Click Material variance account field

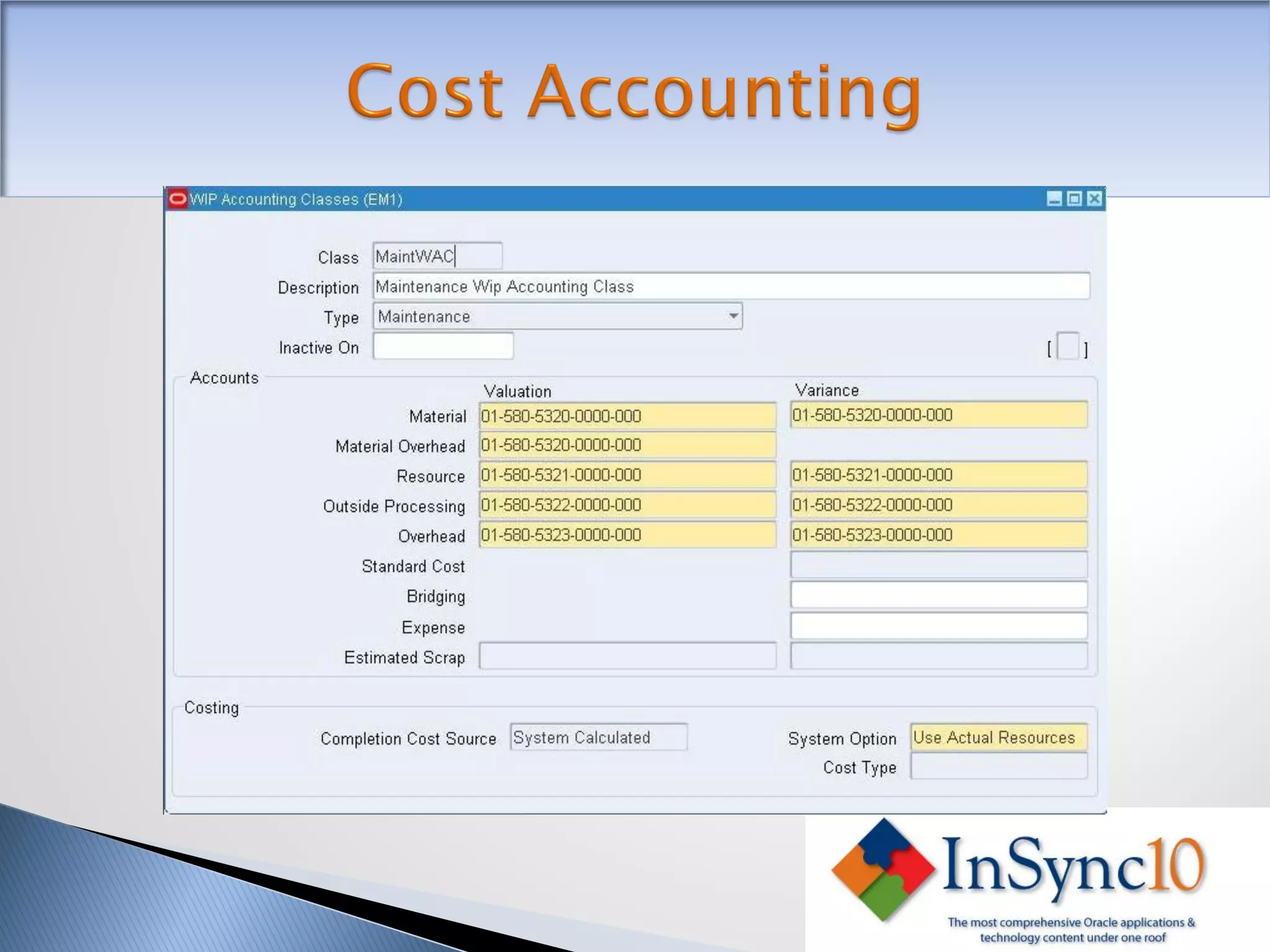click(938, 415)
